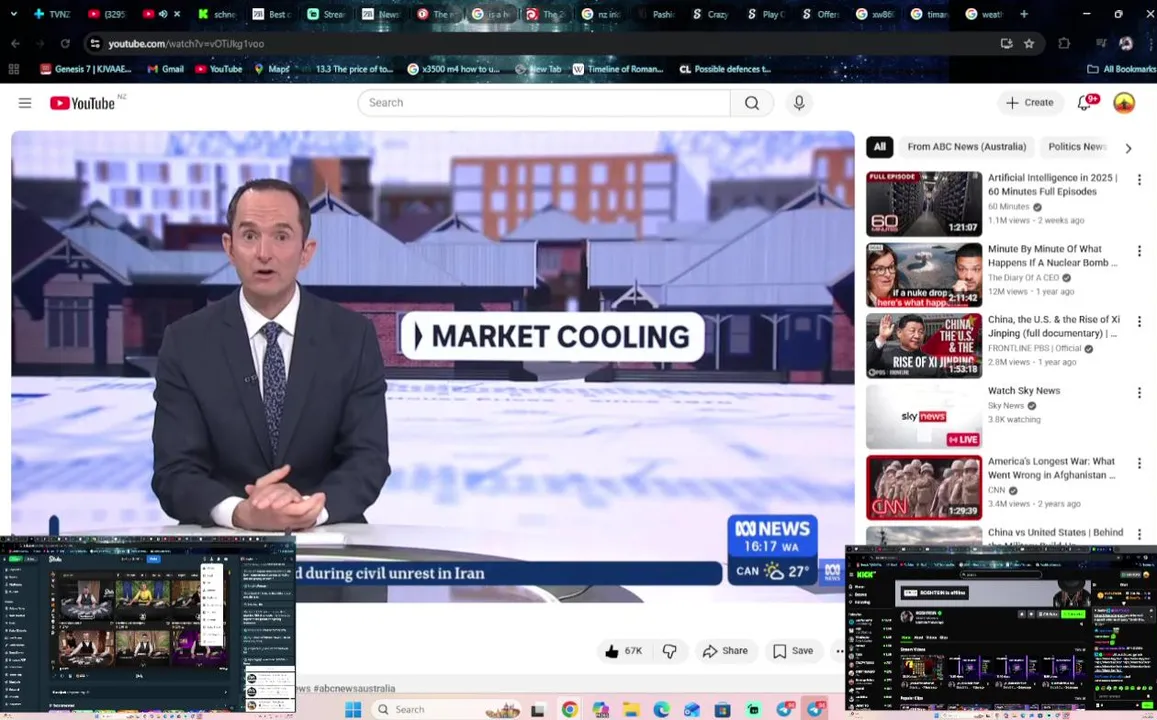
Task: Start voice search with microphone icon
Action: [799, 103]
